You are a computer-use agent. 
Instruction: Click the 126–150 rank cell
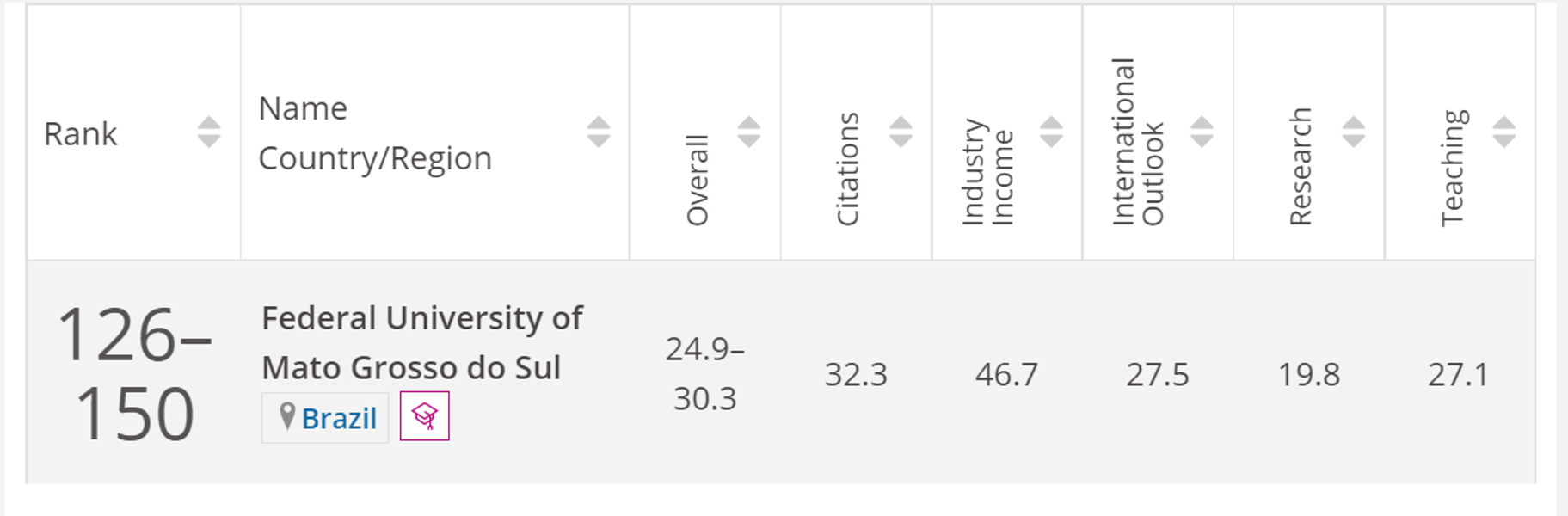pyautogui.click(x=134, y=374)
